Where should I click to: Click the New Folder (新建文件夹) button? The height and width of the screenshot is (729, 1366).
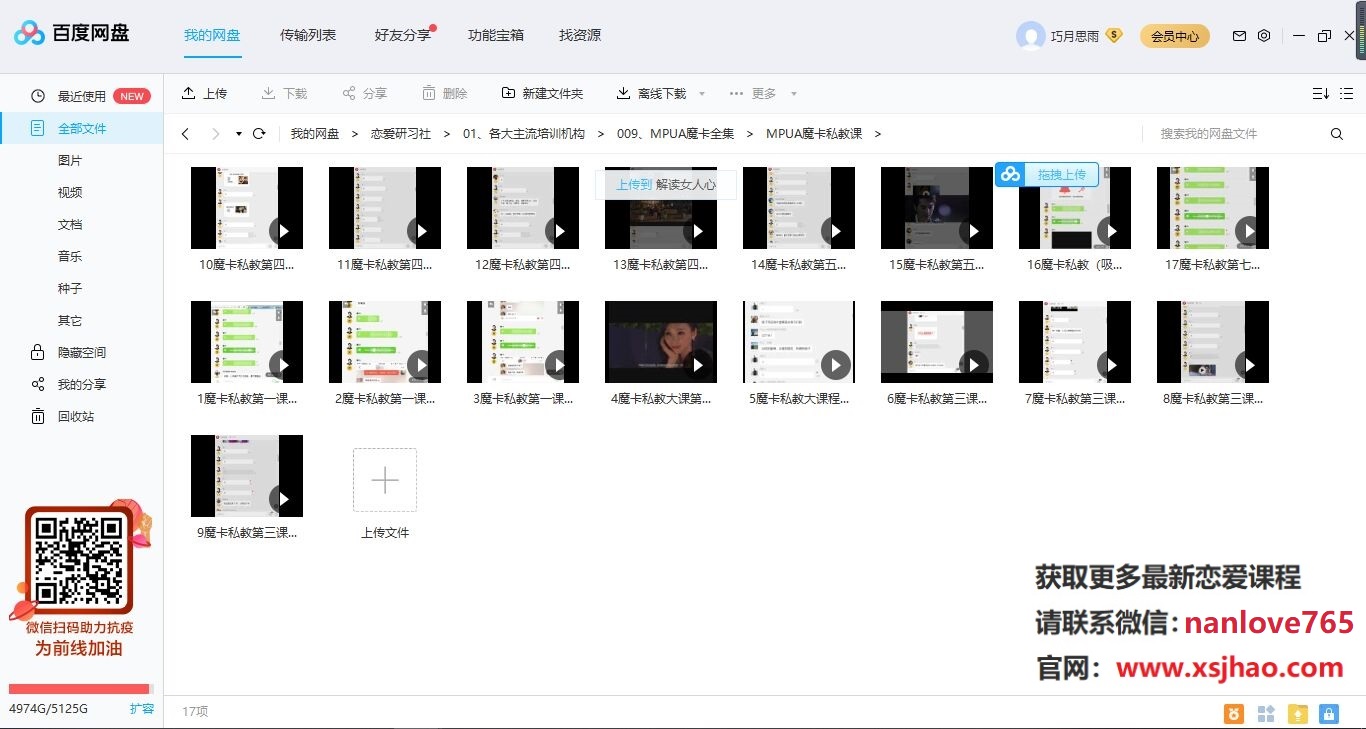coord(542,93)
